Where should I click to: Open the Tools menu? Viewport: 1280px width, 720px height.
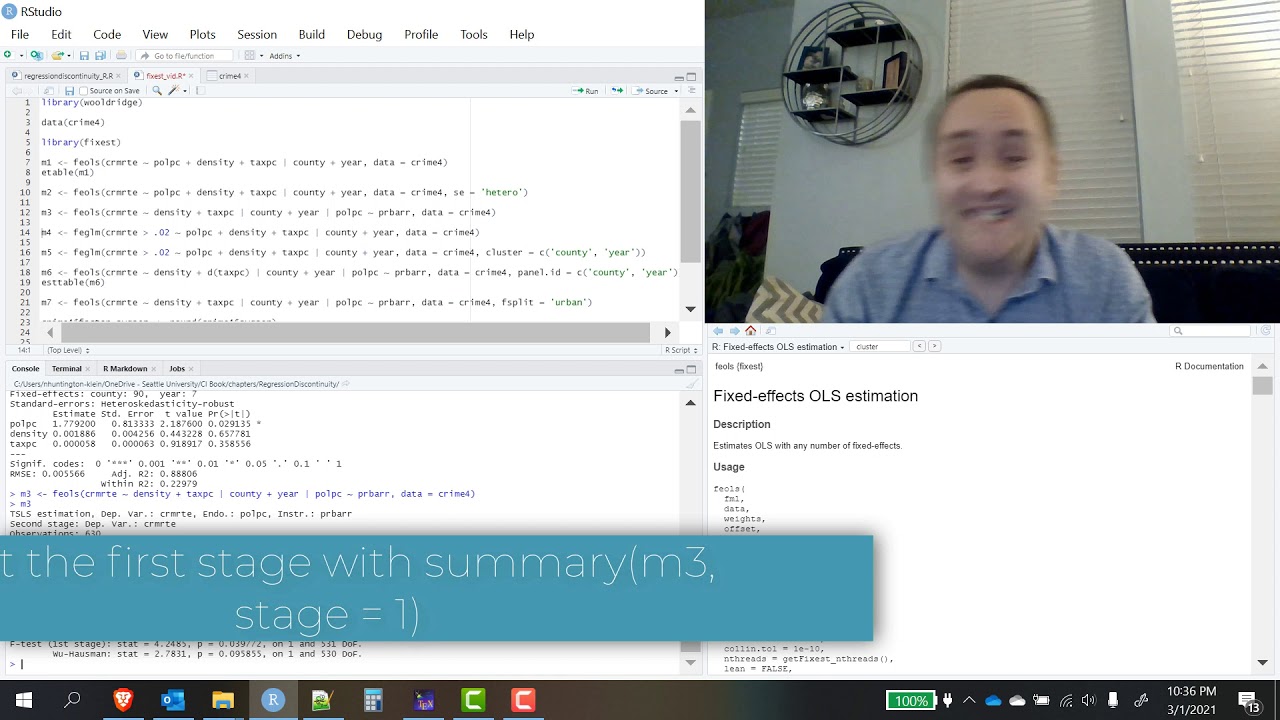tap(474, 34)
